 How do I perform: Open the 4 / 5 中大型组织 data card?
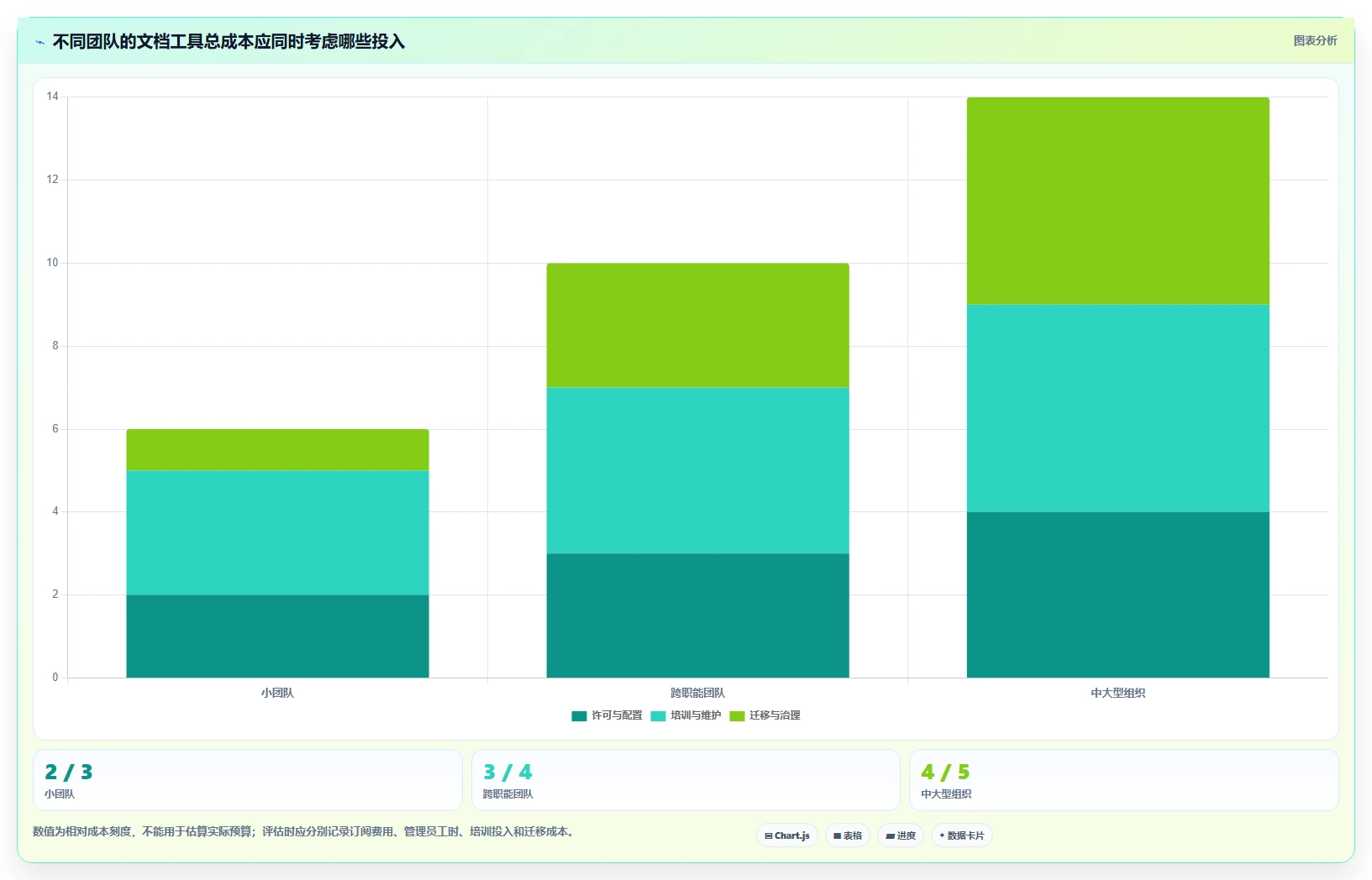[x=1124, y=780]
